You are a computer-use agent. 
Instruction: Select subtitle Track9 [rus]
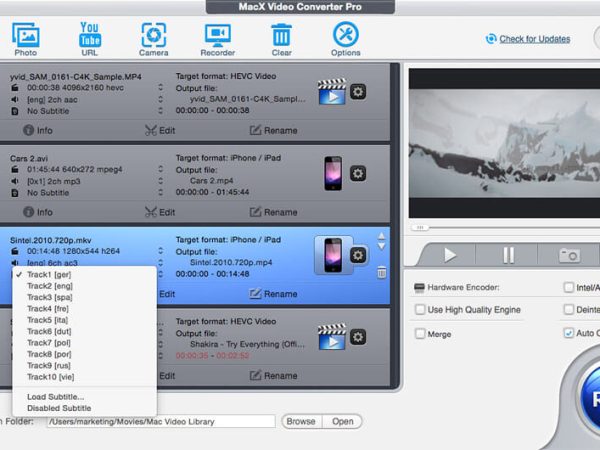(x=85, y=365)
